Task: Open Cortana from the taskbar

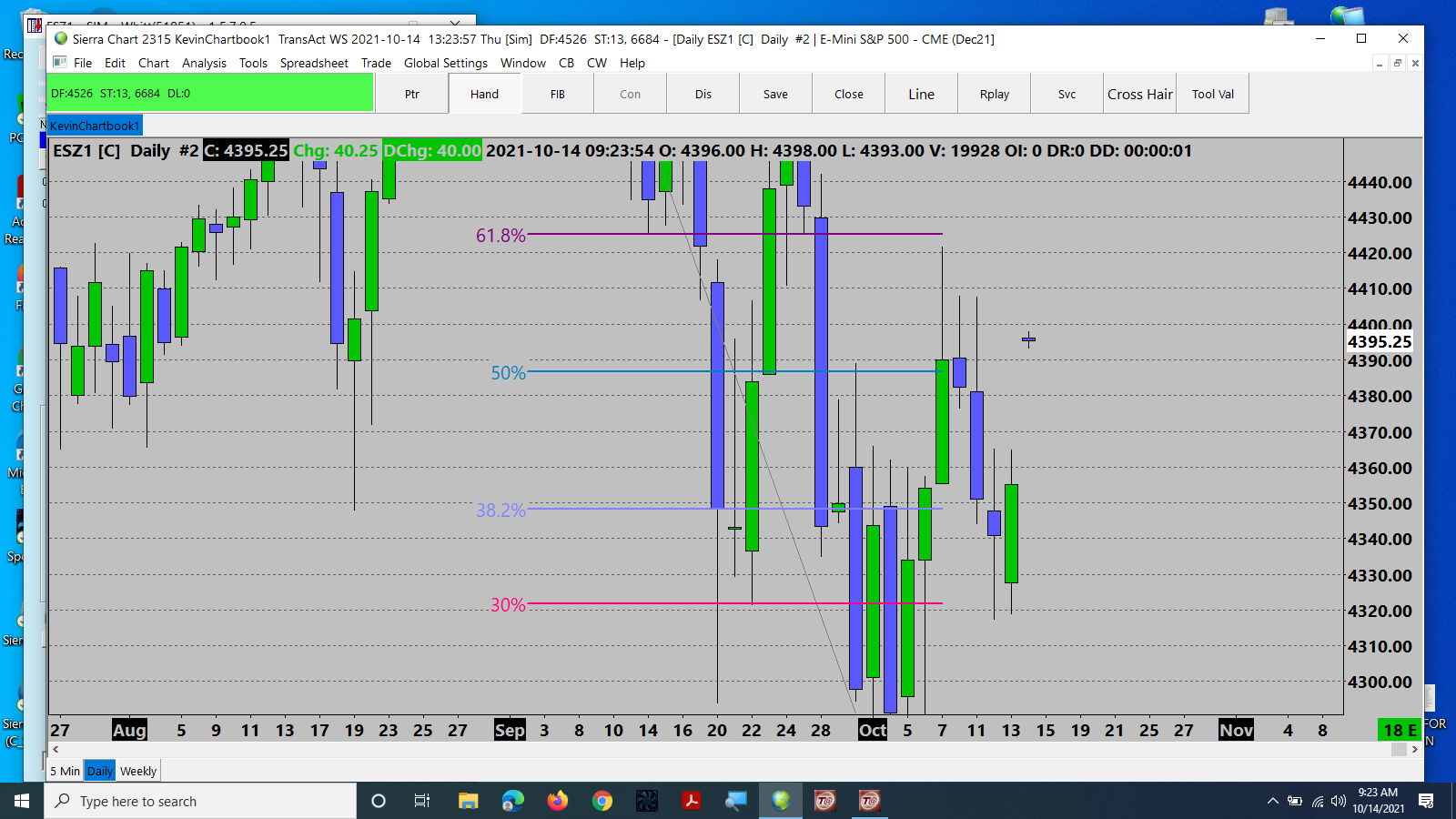Action: pos(379,801)
